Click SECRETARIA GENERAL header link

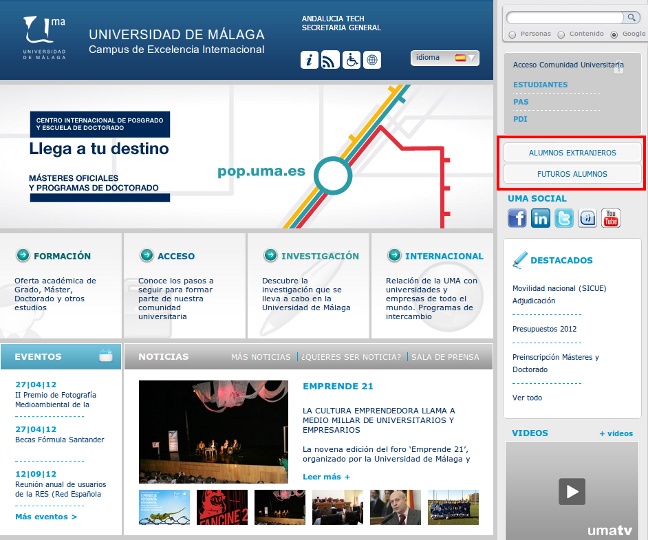click(x=341, y=28)
